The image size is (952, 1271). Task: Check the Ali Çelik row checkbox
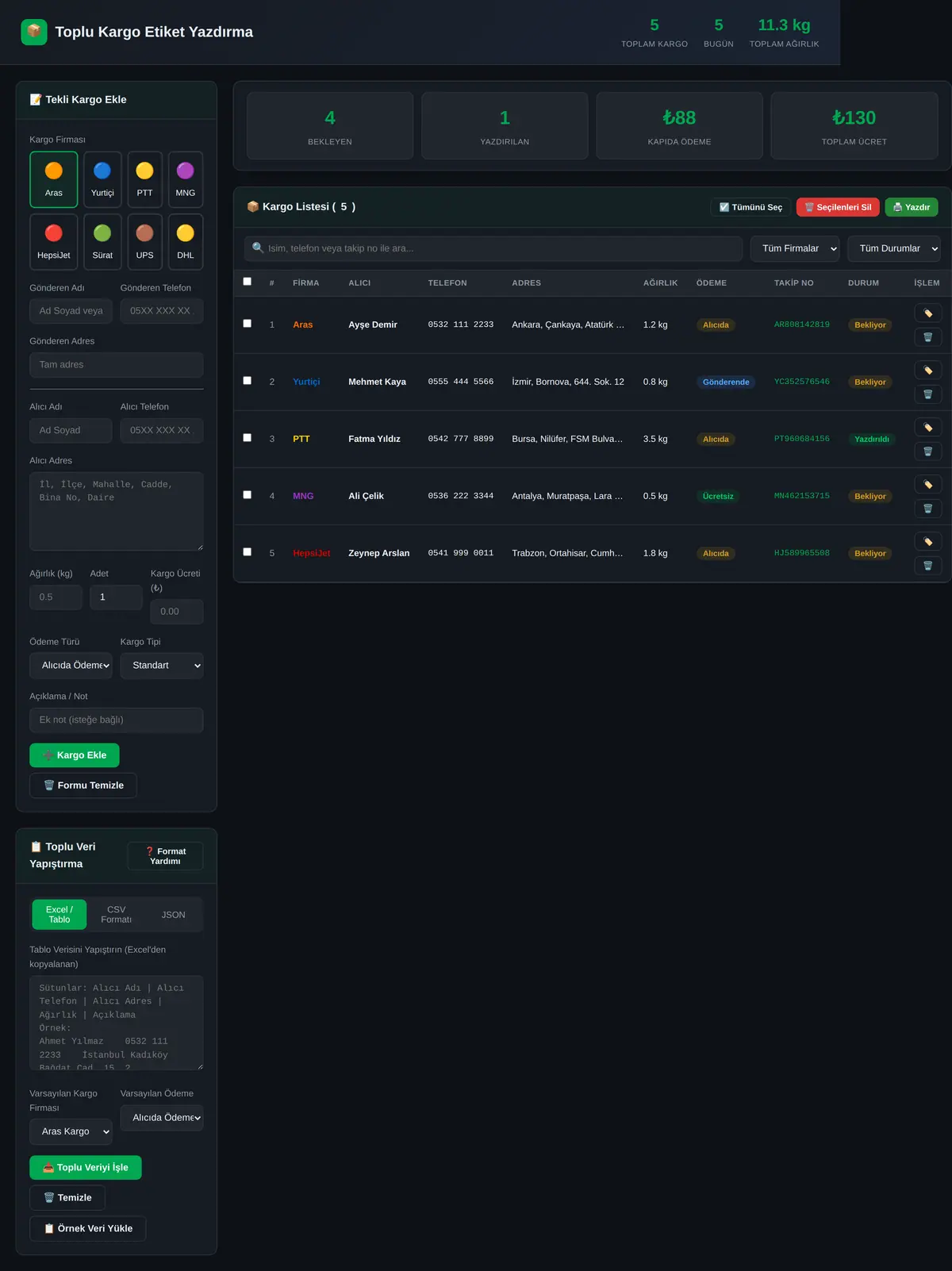coord(248,495)
